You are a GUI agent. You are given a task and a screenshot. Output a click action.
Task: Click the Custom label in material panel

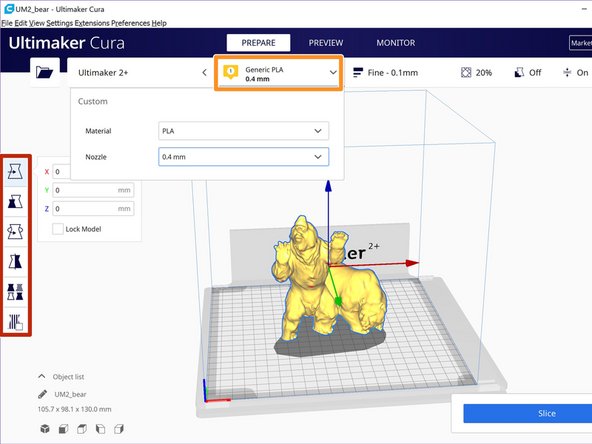pos(92,101)
